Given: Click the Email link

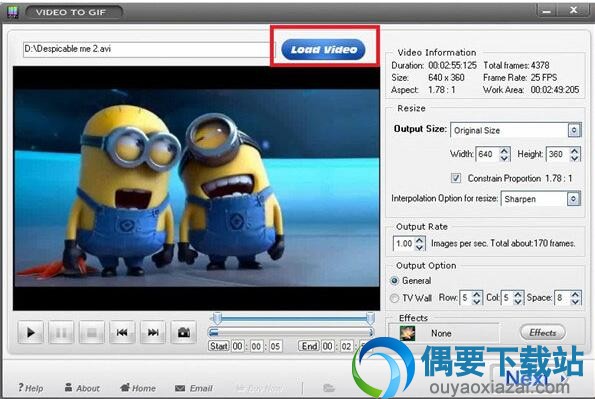Looking at the screenshot, I should (x=194, y=388).
